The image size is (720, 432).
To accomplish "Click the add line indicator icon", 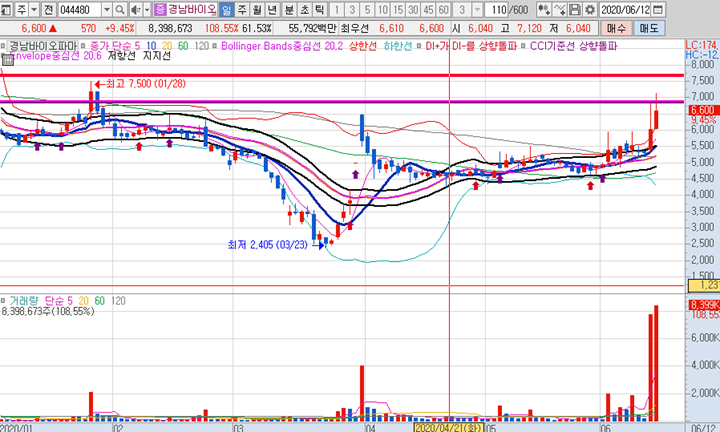I will pyautogui.click(x=559, y=9).
